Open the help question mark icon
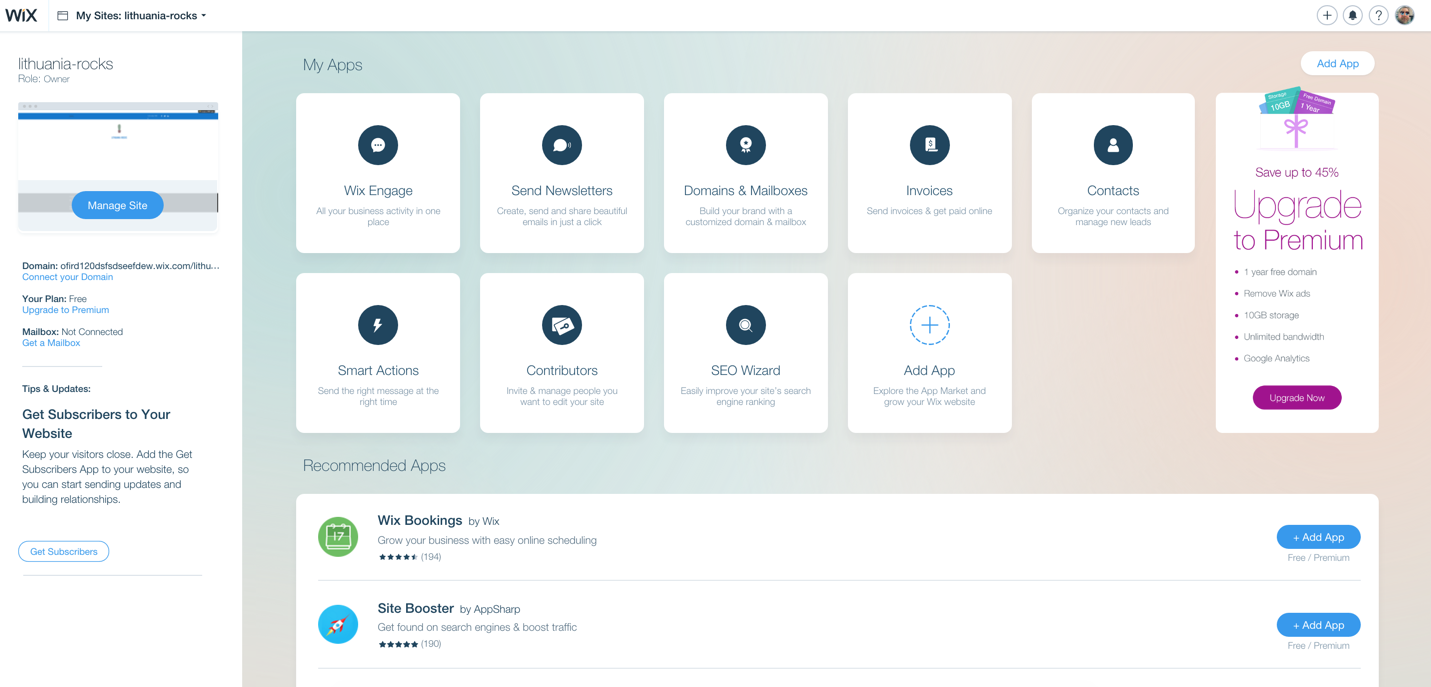This screenshot has width=1431, height=687. tap(1379, 15)
